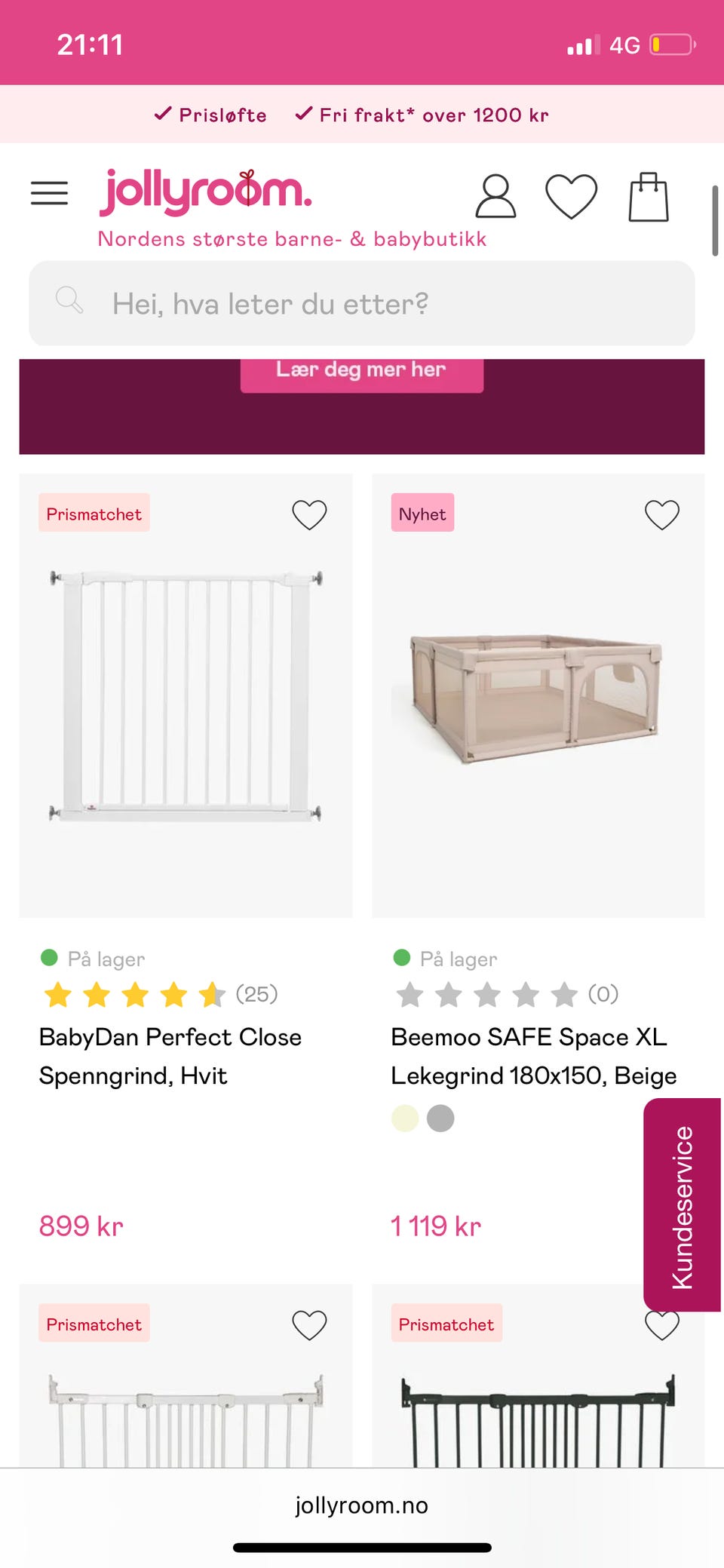View the BabyDan star rating reviews (25)
The image size is (724, 1568).
coord(161,994)
